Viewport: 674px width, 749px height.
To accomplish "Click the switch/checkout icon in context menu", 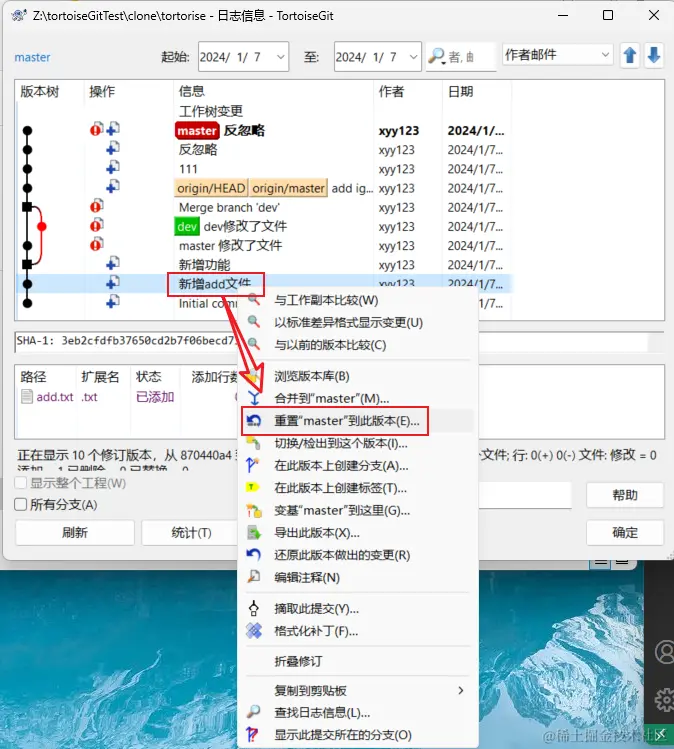I will click(x=253, y=443).
